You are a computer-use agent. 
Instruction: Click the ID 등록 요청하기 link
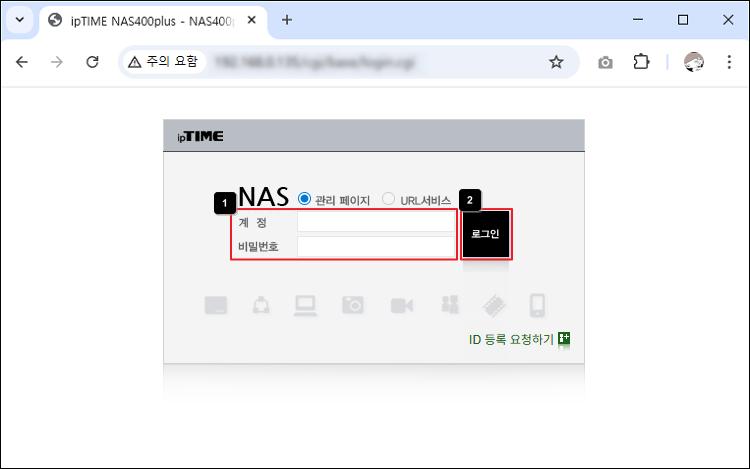[511, 339]
